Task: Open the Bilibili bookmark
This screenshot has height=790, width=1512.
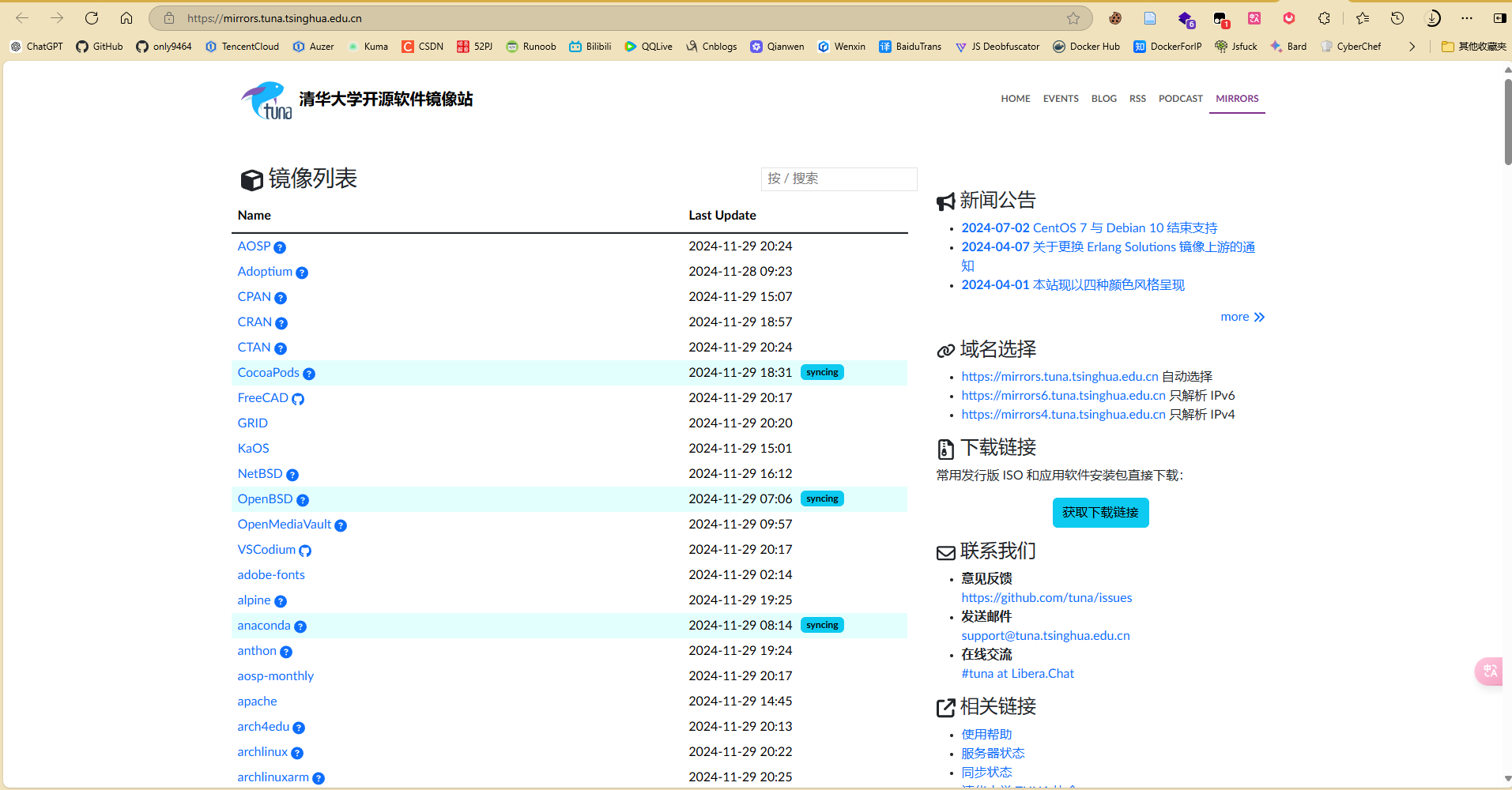Action: [590, 47]
